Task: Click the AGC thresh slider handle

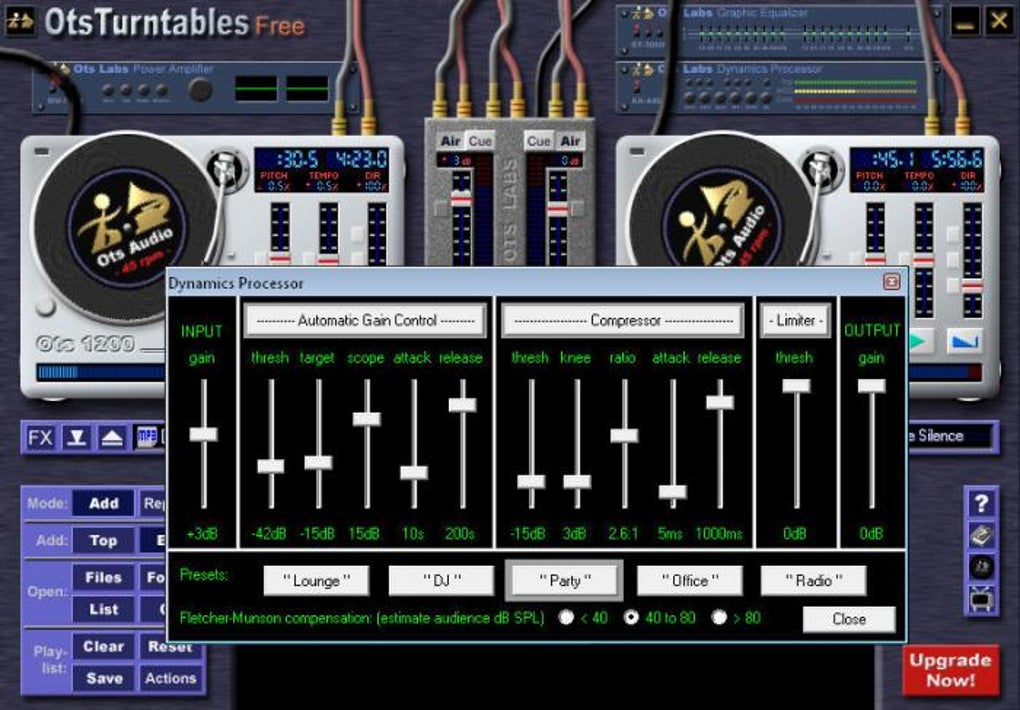Action: 271,466
